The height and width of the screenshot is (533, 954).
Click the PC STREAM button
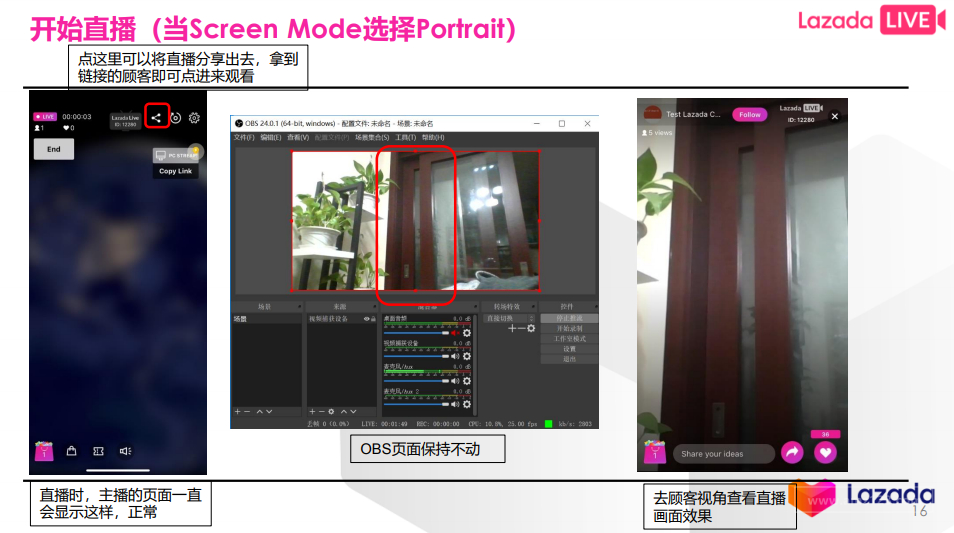[176, 155]
